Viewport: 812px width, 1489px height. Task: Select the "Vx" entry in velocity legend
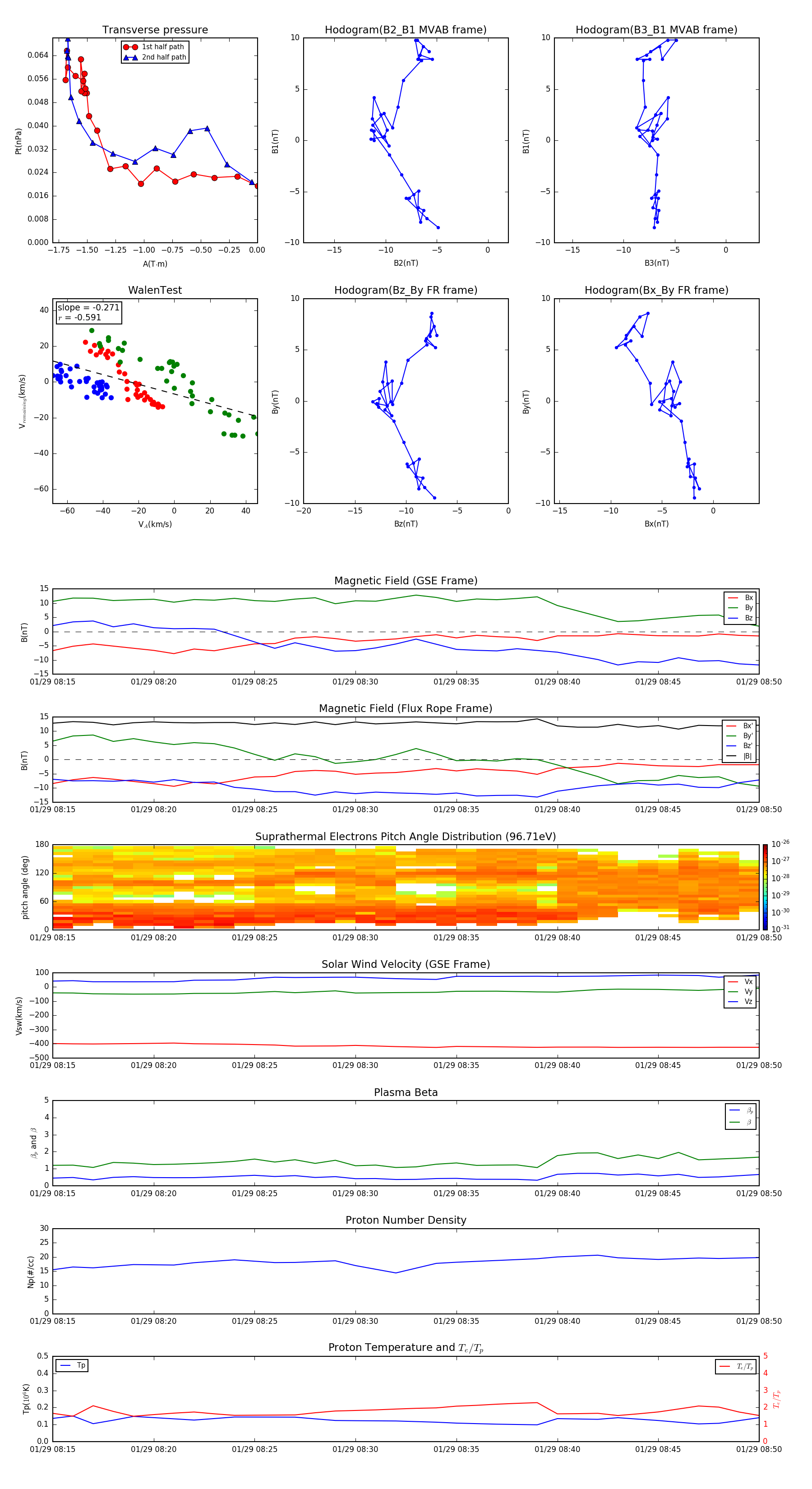point(740,981)
